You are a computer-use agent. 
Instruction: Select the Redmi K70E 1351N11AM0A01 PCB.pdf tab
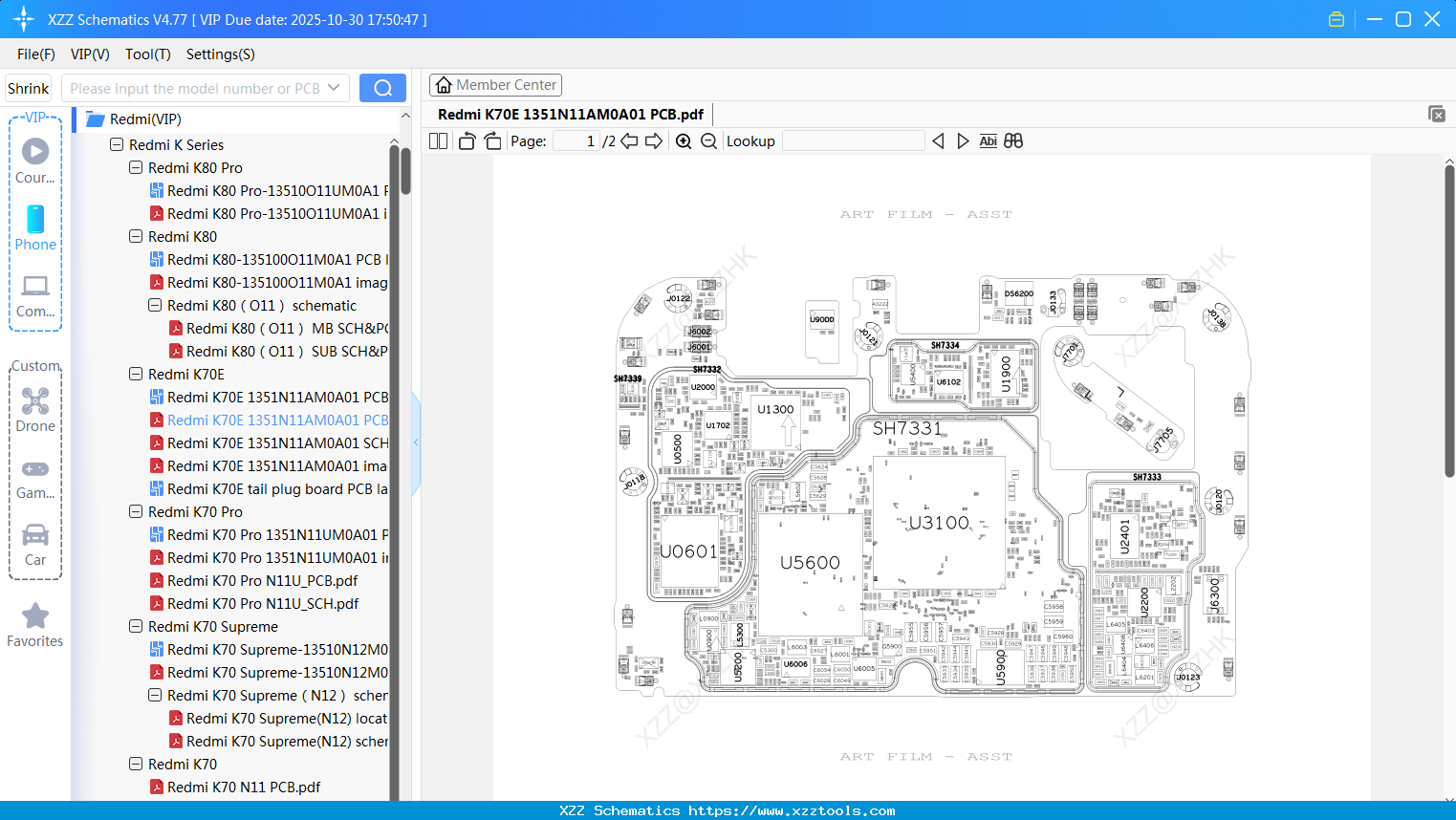[x=571, y=114]
